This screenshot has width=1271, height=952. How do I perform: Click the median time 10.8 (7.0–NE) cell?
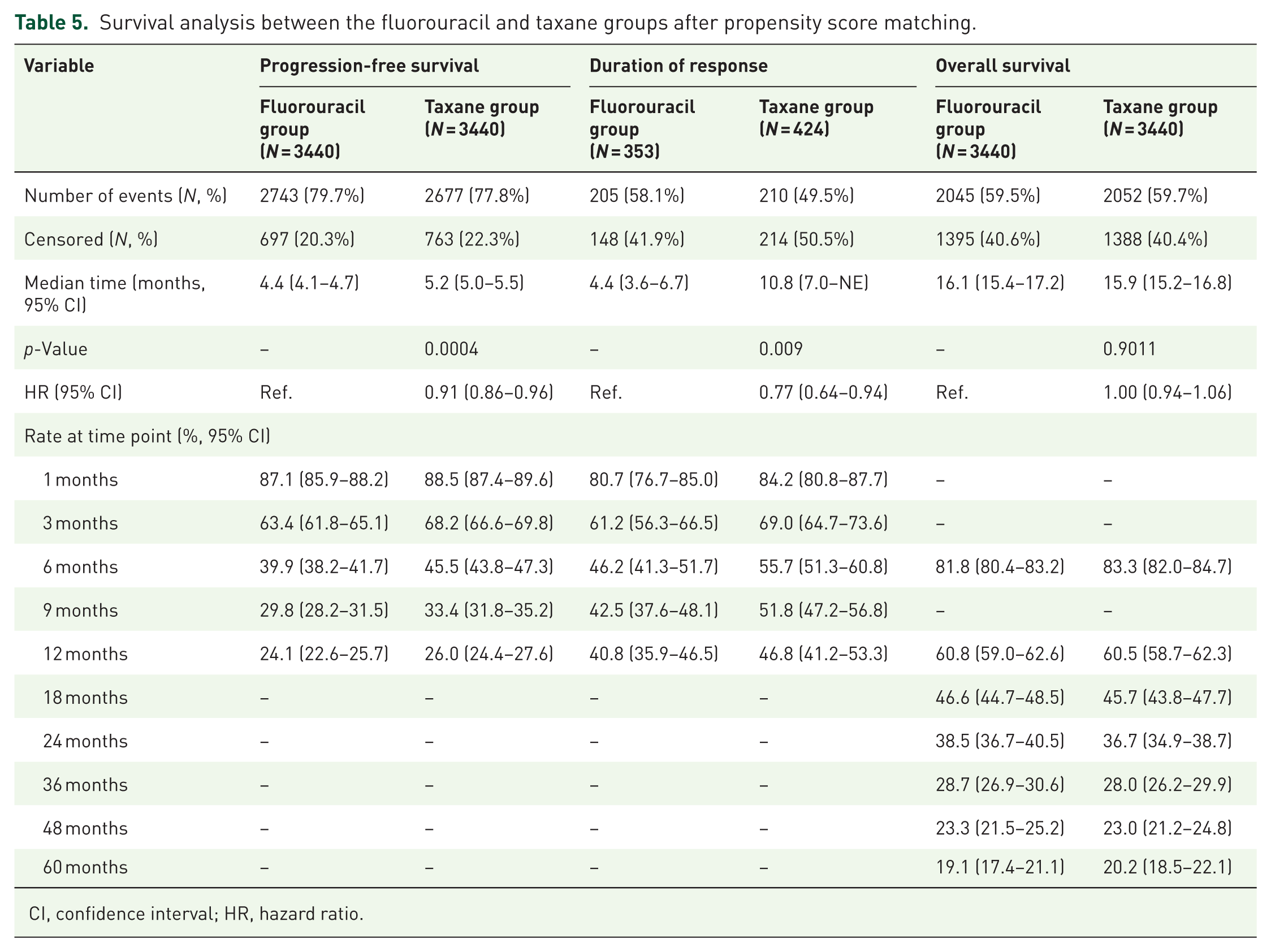pyautogui.click(x=813, y=283)
